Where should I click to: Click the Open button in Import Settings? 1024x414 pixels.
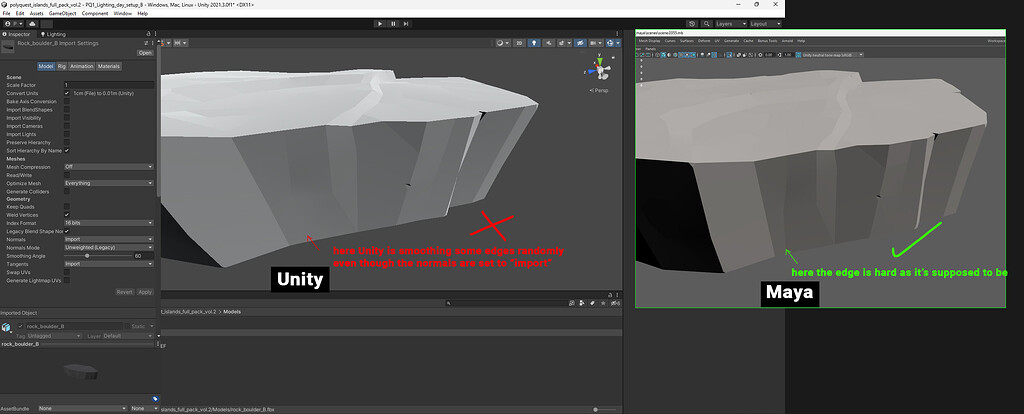pyautogui.click(x=145, y=53)
